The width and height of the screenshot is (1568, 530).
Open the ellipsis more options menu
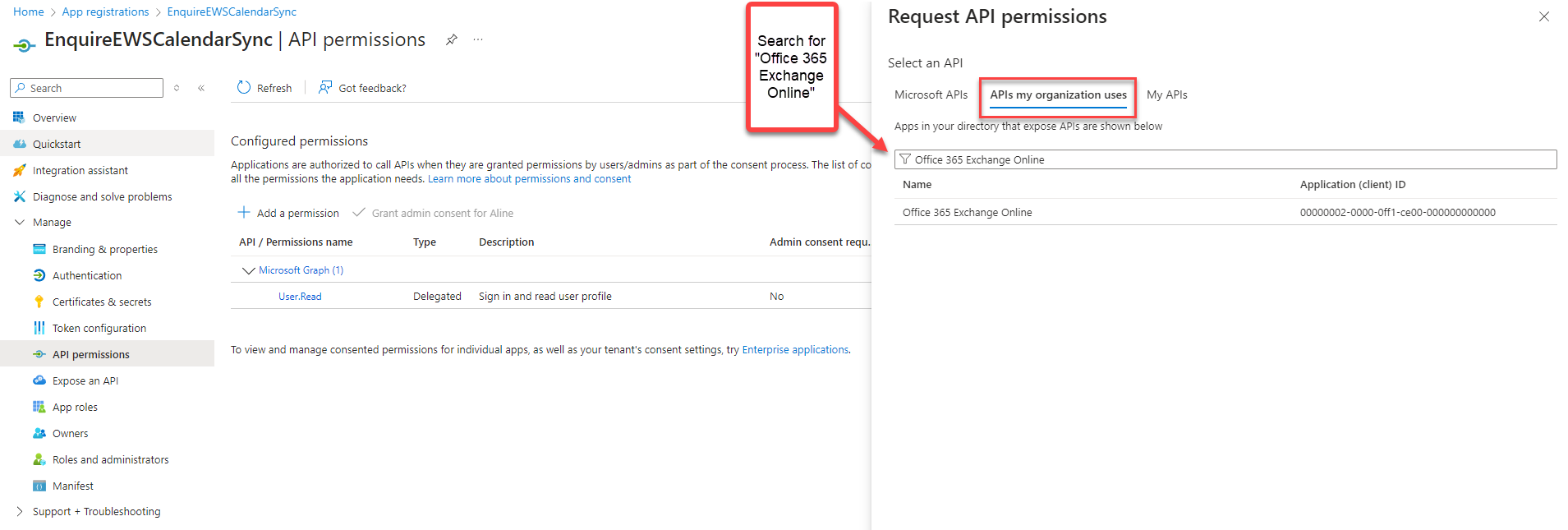pyautogui.click(x=478, y=39)
